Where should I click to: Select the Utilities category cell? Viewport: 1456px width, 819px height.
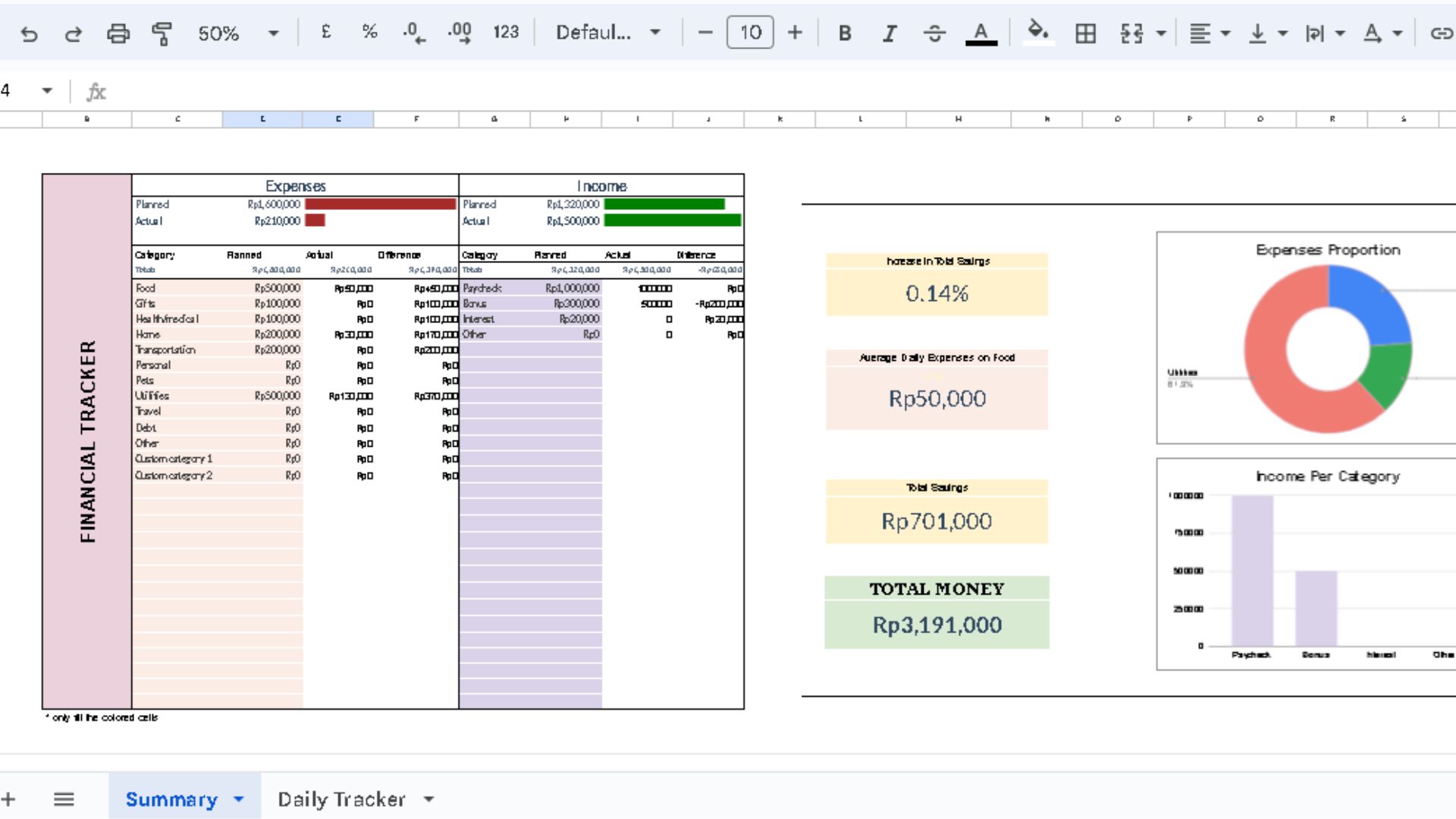click(x=177, y=396)
